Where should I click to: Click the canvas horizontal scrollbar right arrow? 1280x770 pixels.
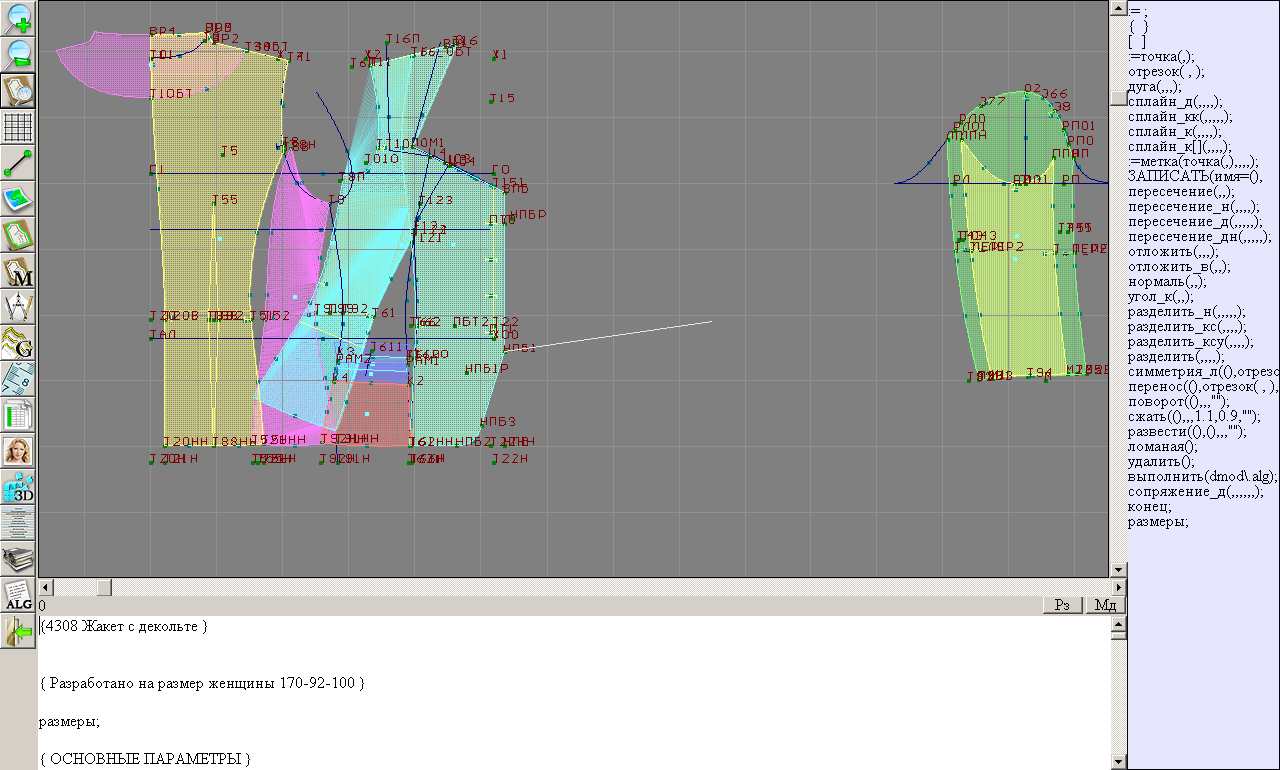[1118, 587]
